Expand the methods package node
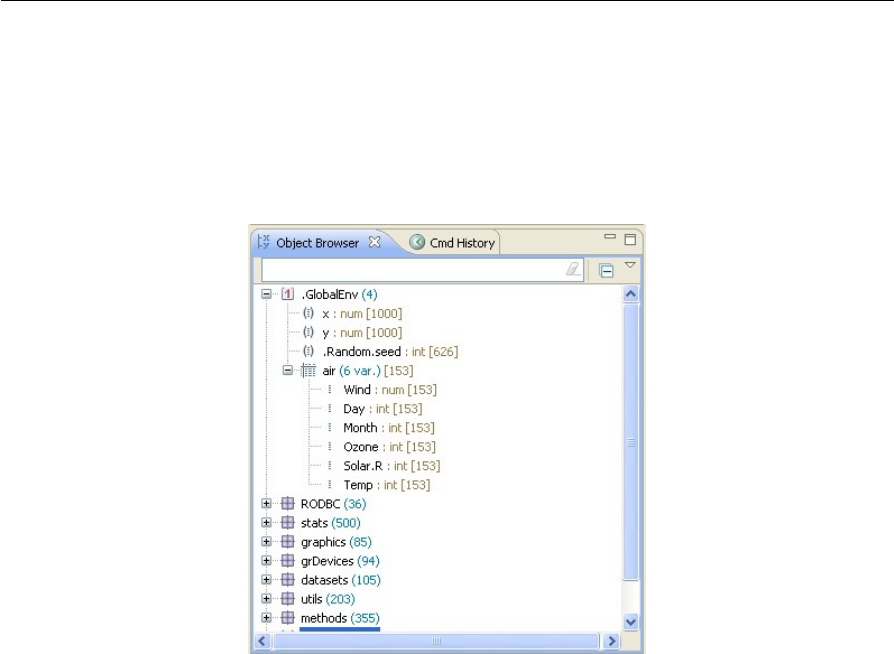The image size is (894, 654). (266, 618)
